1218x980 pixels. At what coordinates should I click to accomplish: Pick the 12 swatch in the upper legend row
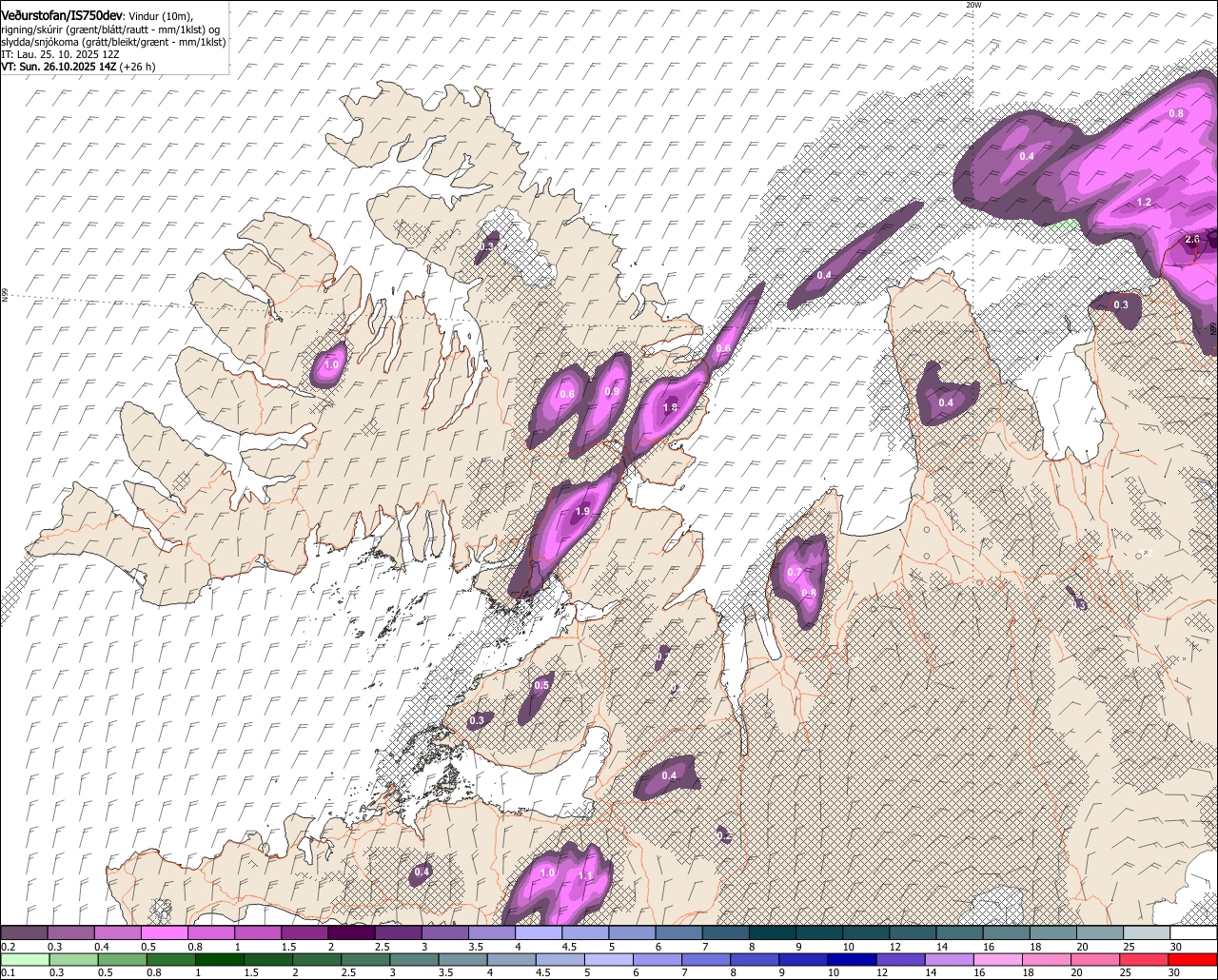click(x=913, y=933)
